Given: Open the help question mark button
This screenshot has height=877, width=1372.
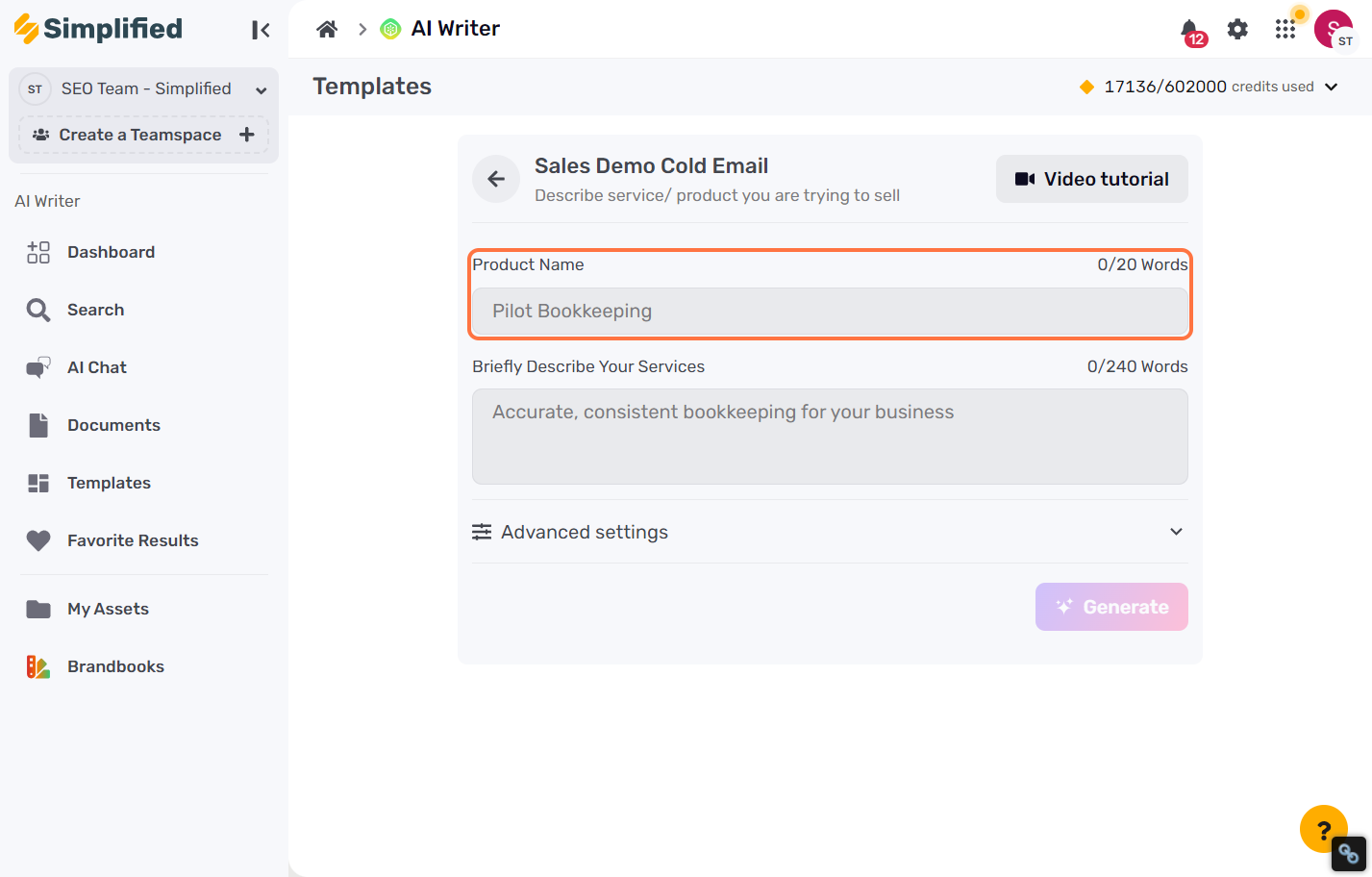Looking at the screenshot, I should click(1324, 829).
